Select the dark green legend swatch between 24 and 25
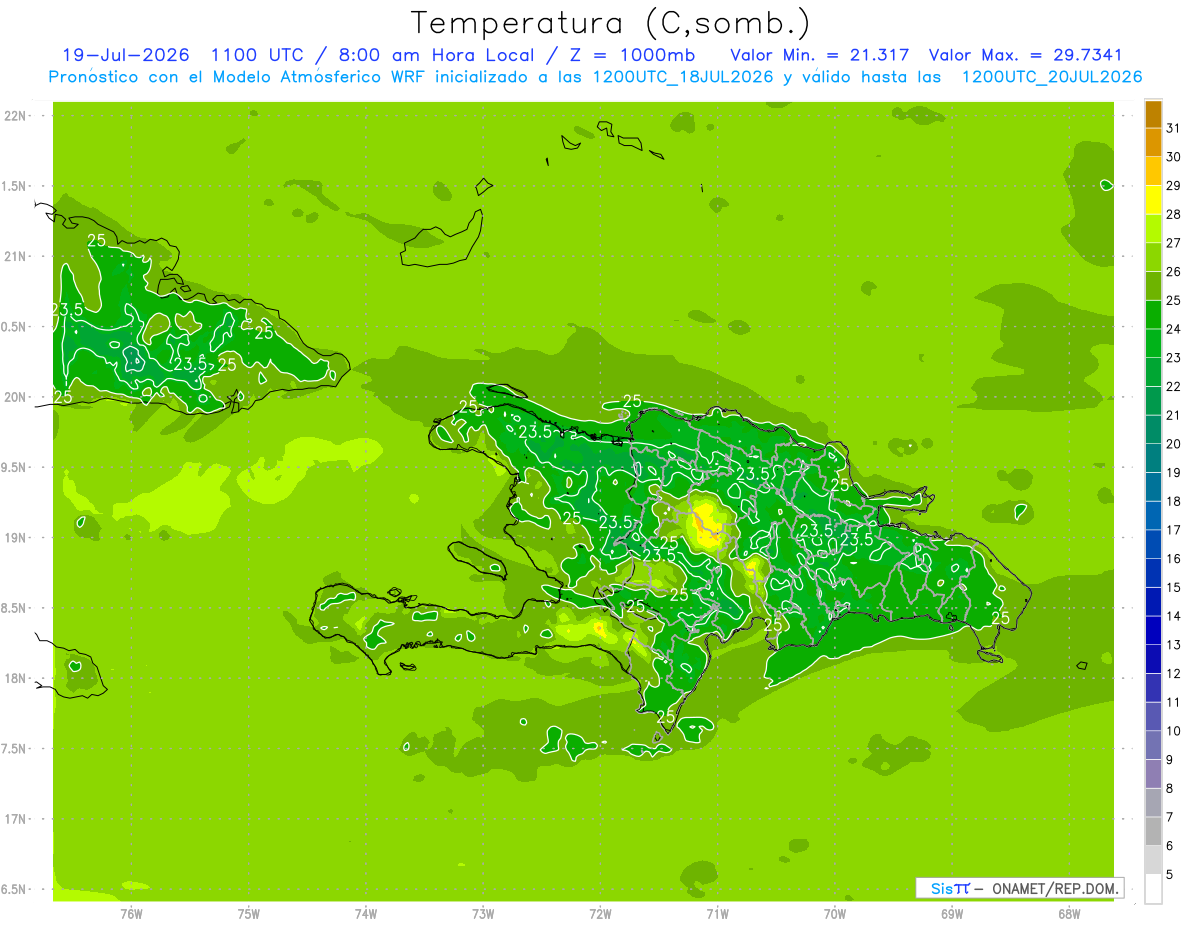This screenshot has height=927, width=1200. coord(1153,315)
